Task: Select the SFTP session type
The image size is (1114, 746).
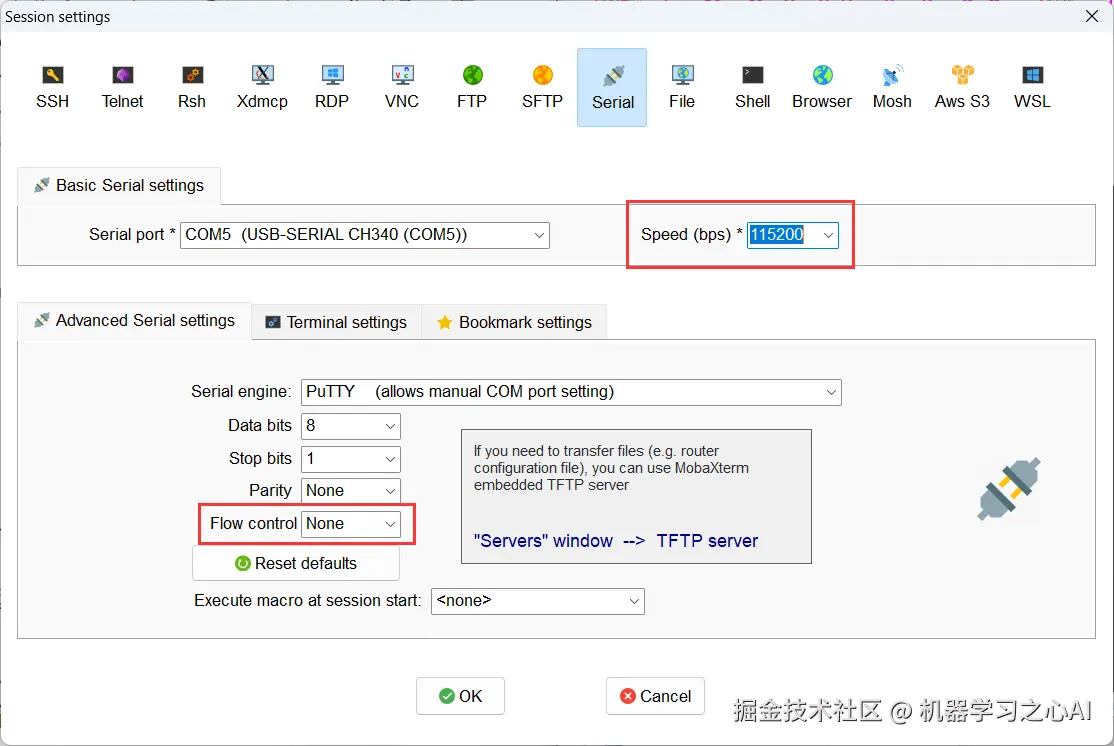Action: pyautogui.click(x=542, y=87)
